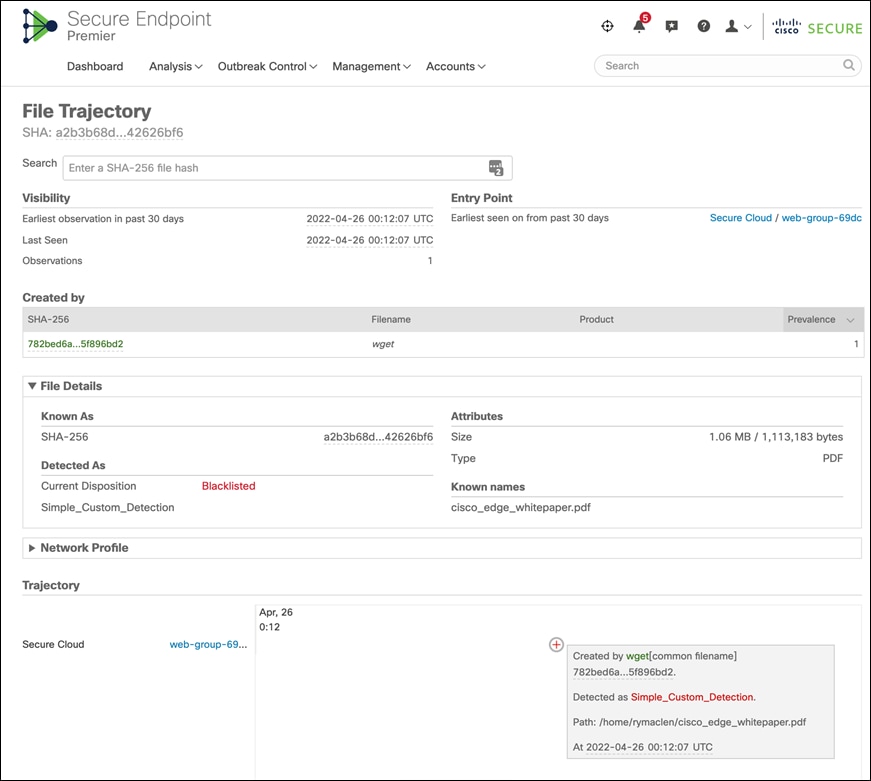Screen dimensions: 871x781
Task: Click the Enter a SHA-256 file hash field
Action: (x=287, y=168)
